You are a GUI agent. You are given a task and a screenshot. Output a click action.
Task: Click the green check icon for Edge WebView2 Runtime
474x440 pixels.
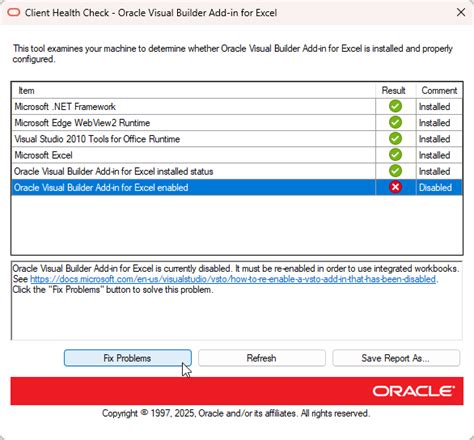tap(395, 122)
